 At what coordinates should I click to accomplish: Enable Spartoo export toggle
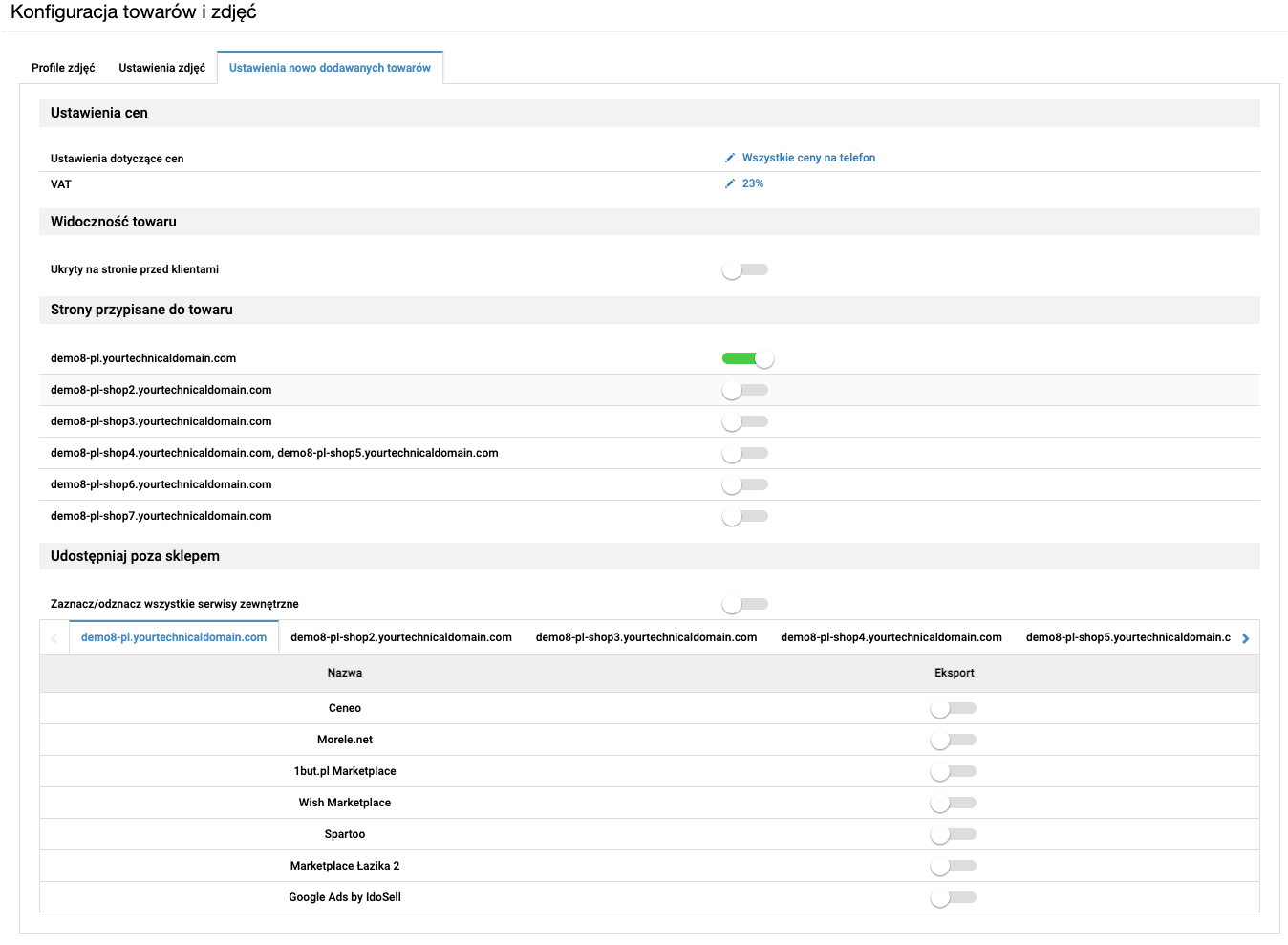[x=954, y=834]
